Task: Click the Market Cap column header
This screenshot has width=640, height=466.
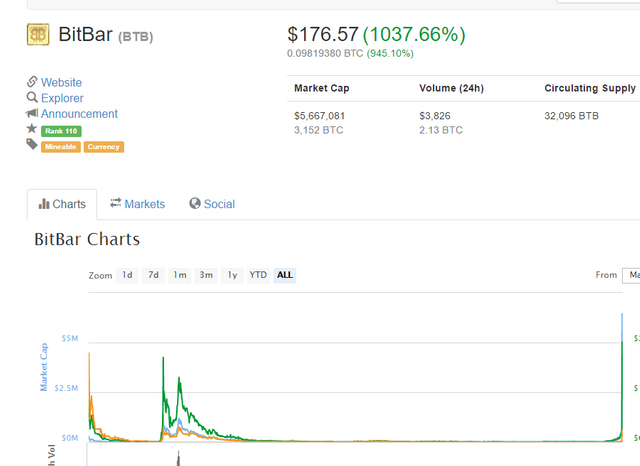Action: pos(322,88)
